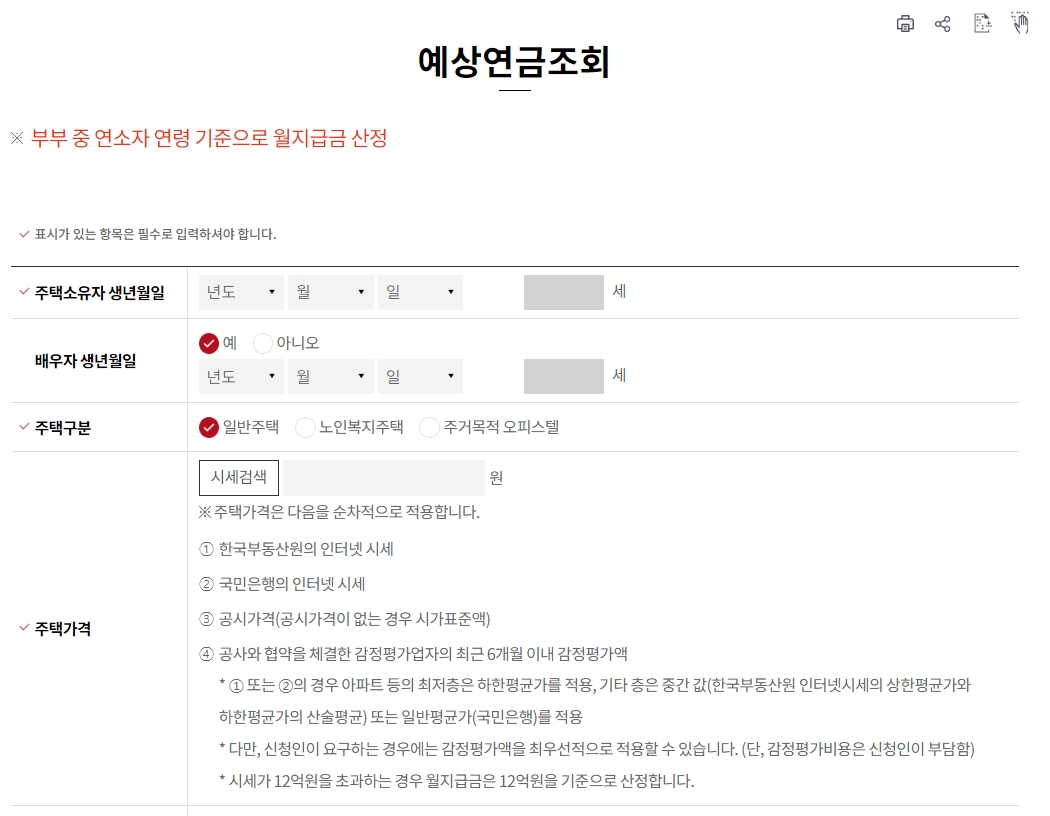Click the document download icon
Screen dimensions: 1050x816
pyautogui.click(x=981, y=24)
